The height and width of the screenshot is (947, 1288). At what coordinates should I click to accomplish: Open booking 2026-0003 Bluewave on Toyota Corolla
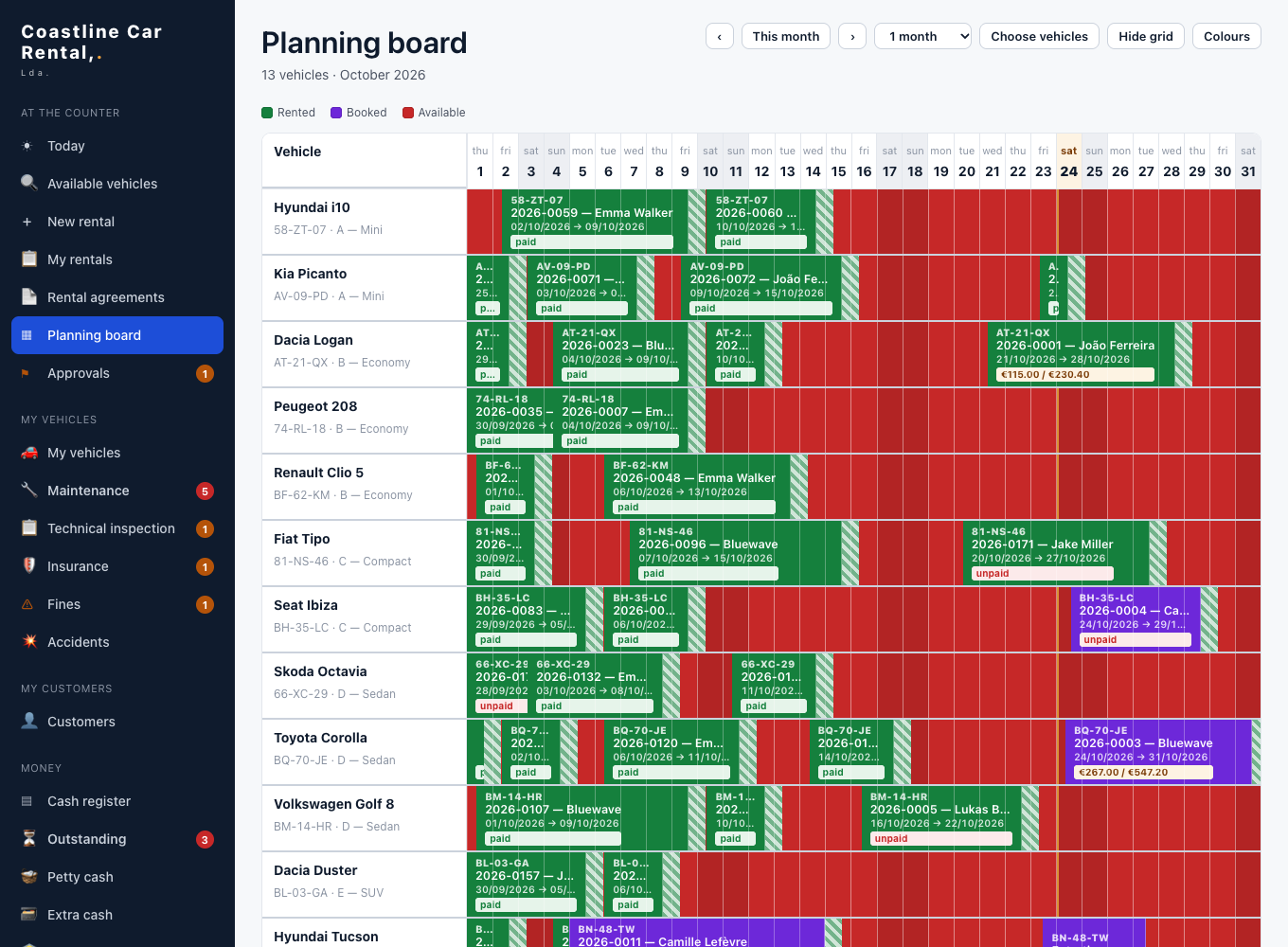1158,752
